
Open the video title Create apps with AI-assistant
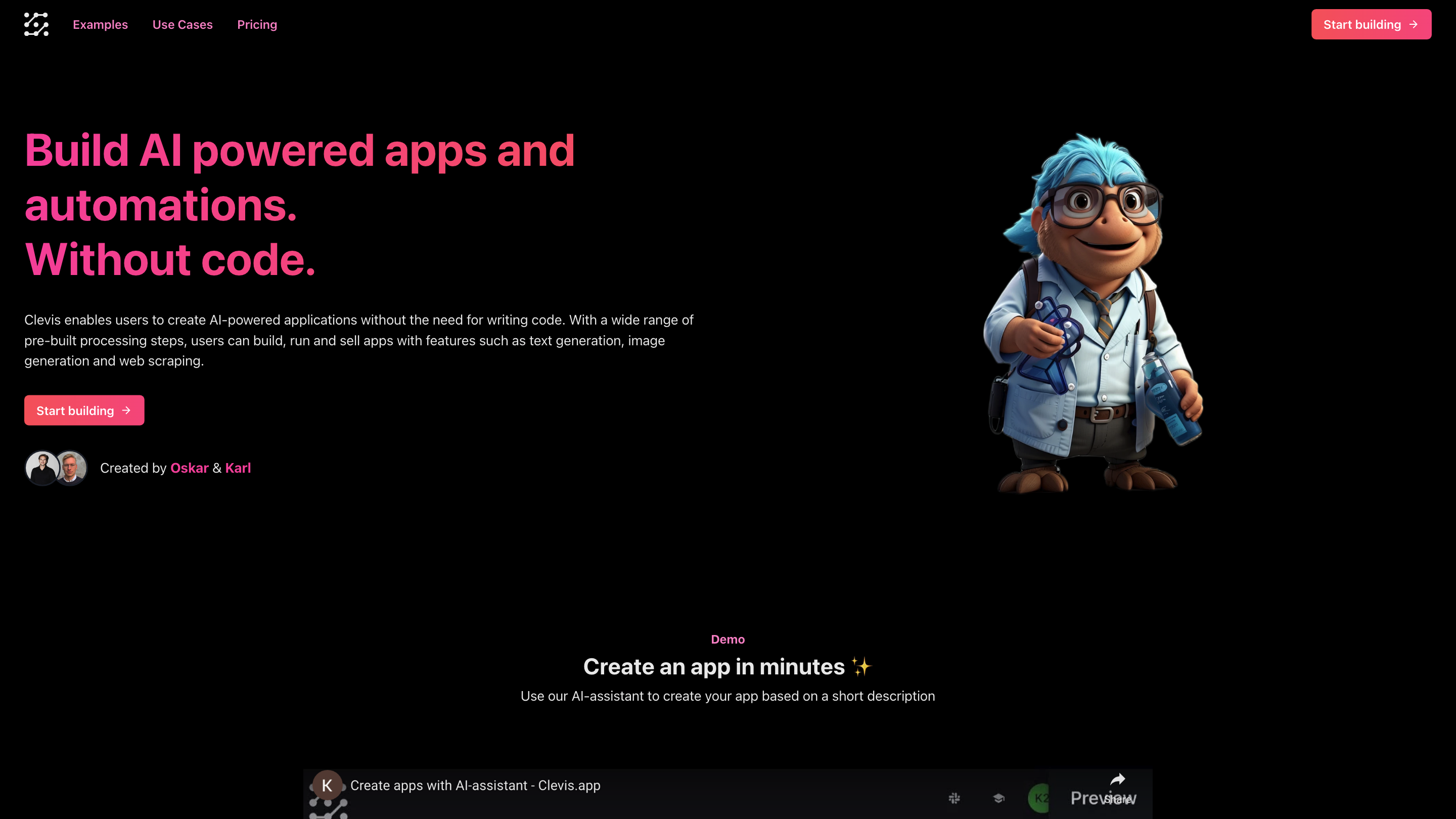[x=475, y=785]
